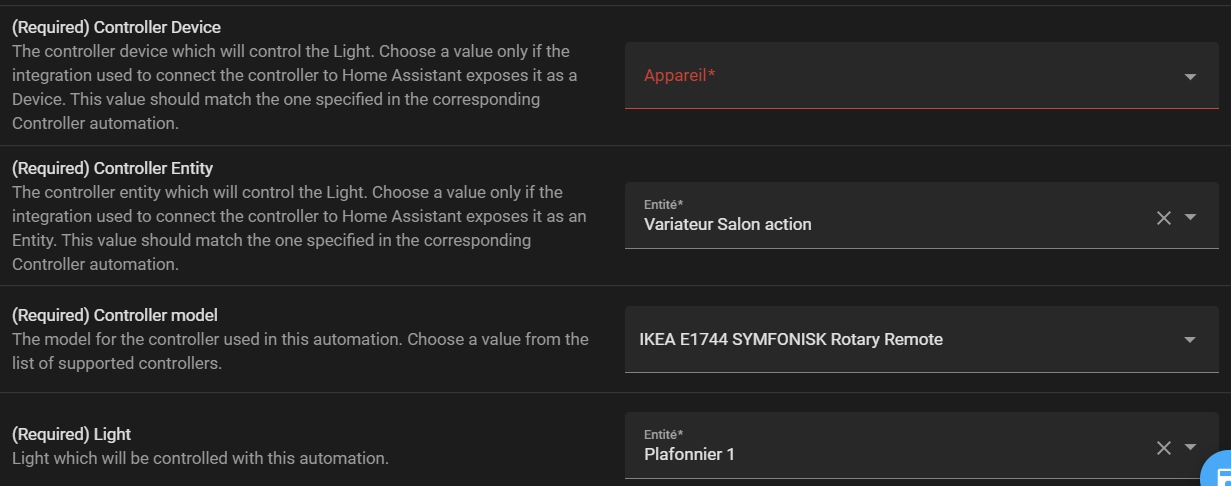Select the (Required) Light heading
The image size is (1231, 486).
pos(71,434)
